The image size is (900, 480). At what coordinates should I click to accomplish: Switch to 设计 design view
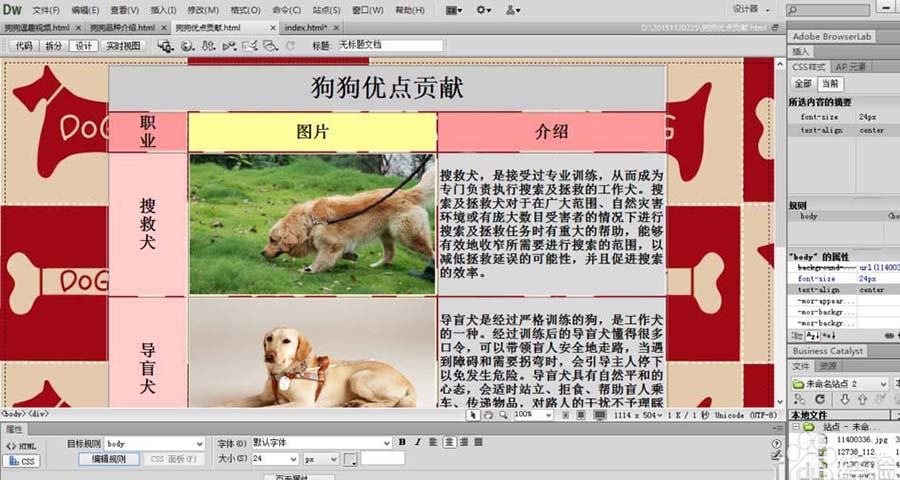point(83,46)
